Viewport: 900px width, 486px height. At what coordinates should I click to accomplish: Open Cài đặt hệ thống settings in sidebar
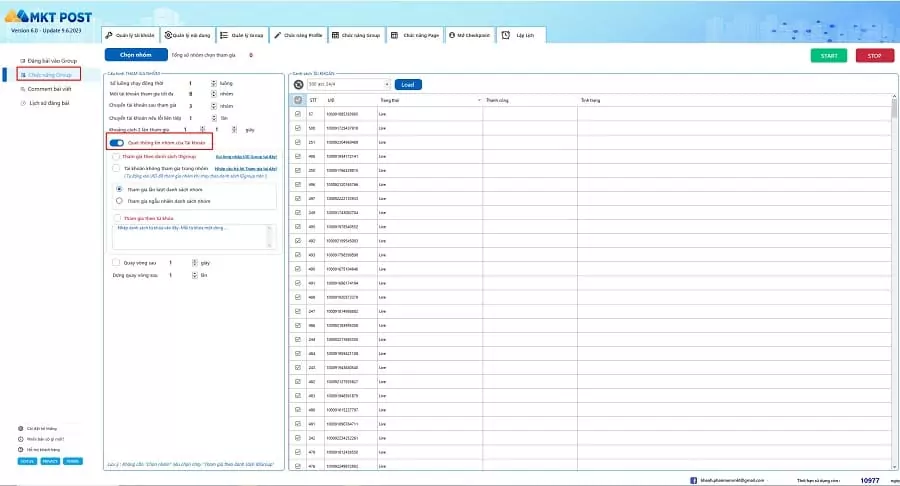pos(37,429)
